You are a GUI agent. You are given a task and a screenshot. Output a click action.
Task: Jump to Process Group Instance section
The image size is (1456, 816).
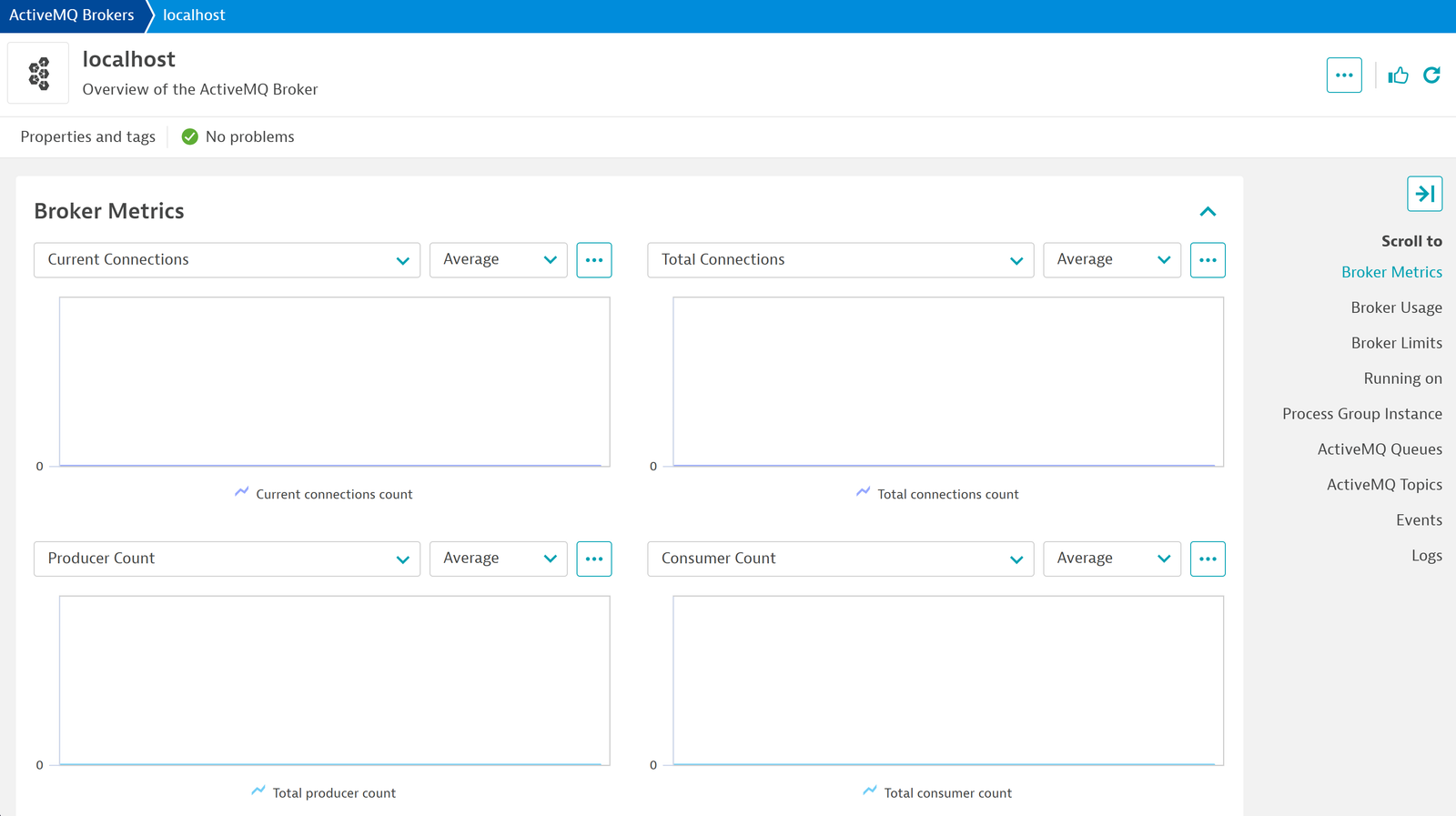1362,414
